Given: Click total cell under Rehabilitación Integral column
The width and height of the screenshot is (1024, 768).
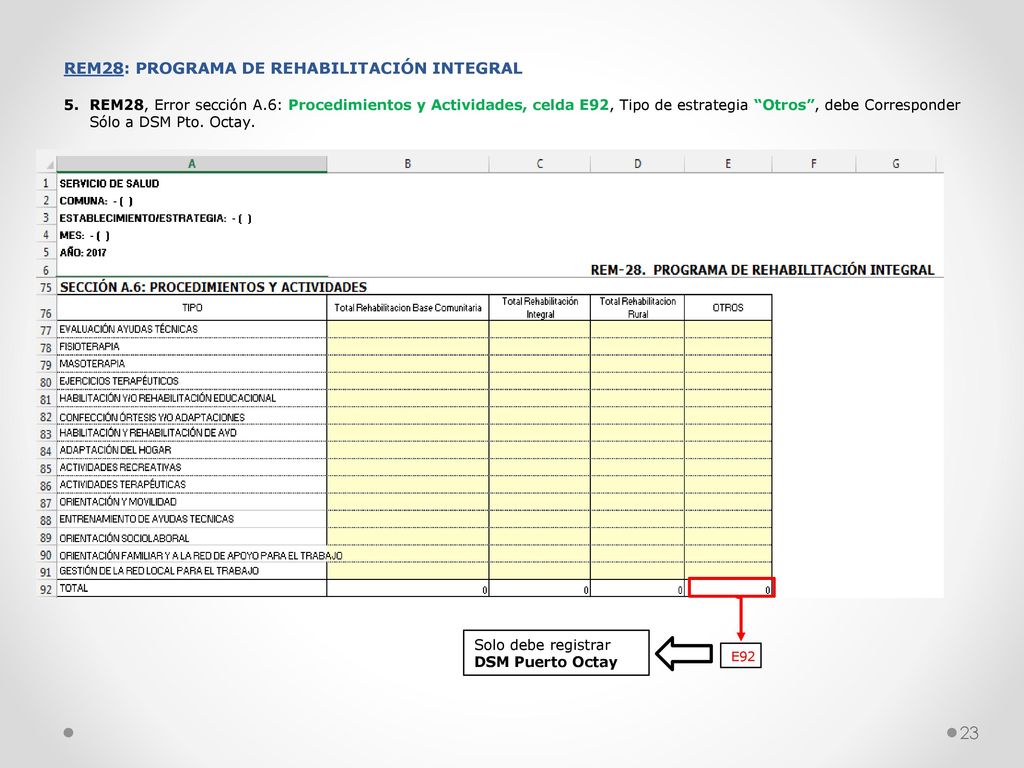Looking at the screenshot, I should [x=539, y=588].
